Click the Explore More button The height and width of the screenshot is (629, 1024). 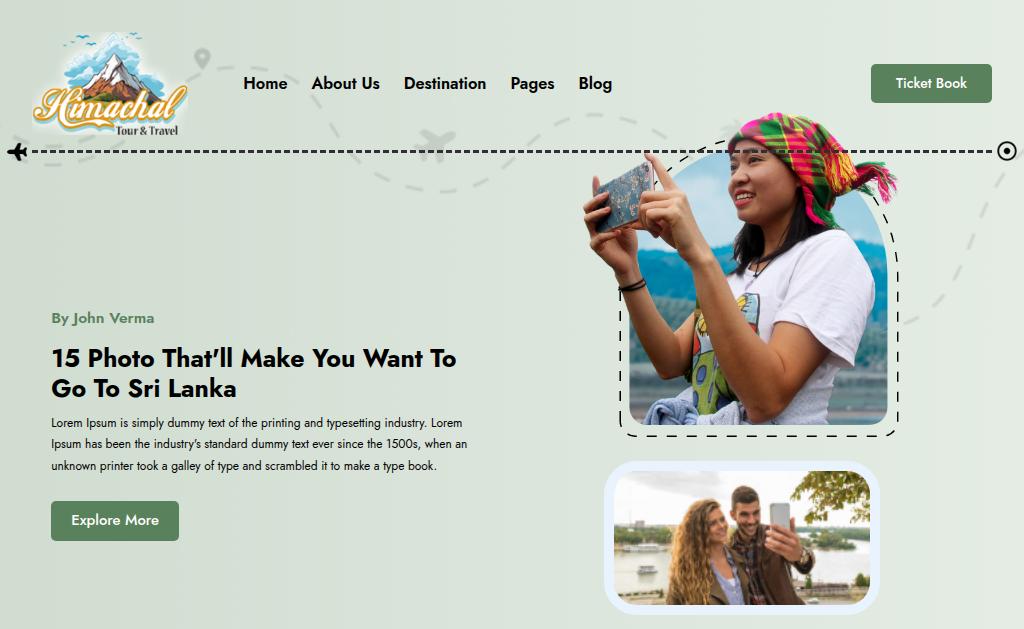115,521
